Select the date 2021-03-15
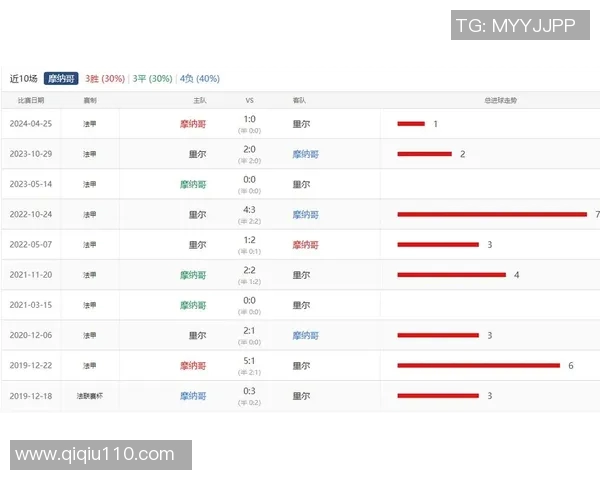The width and height of the screenshot is (600, 480). pyautogui.click(x=31, y=305)
